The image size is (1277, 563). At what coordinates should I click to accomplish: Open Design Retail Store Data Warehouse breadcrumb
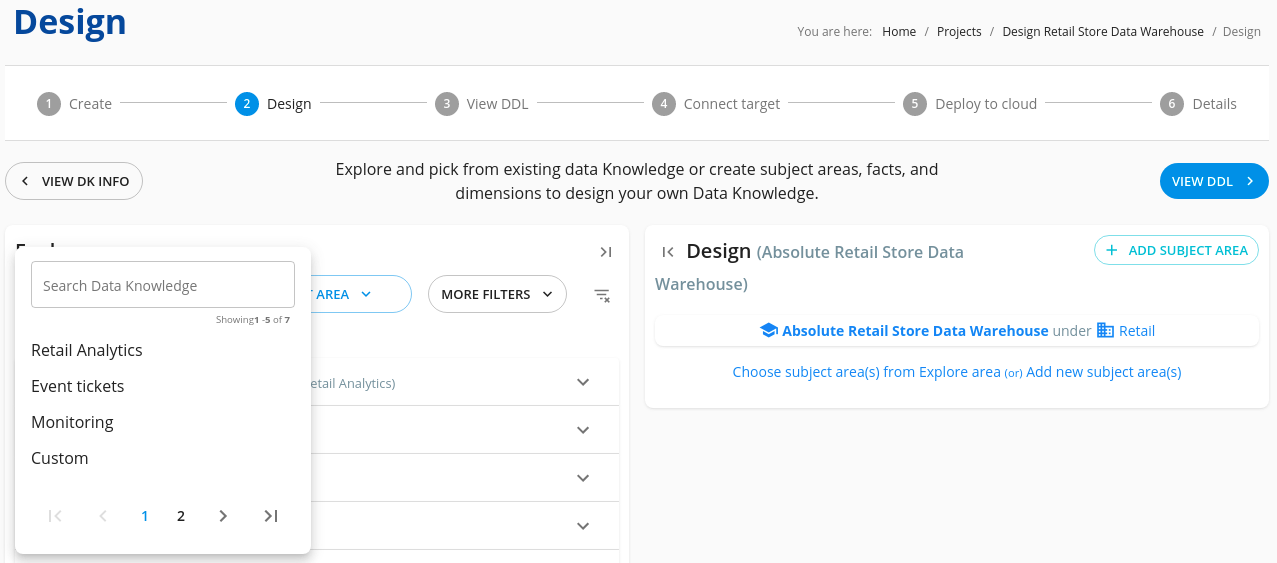click(1103, 32)
